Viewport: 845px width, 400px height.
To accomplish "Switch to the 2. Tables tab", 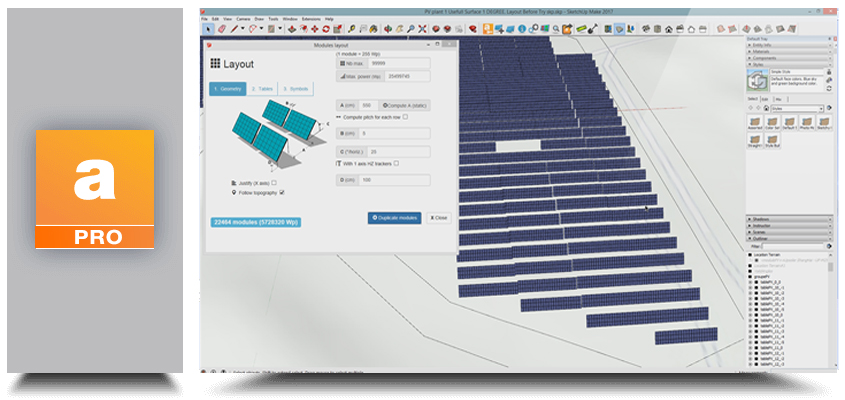I will 262,89.
